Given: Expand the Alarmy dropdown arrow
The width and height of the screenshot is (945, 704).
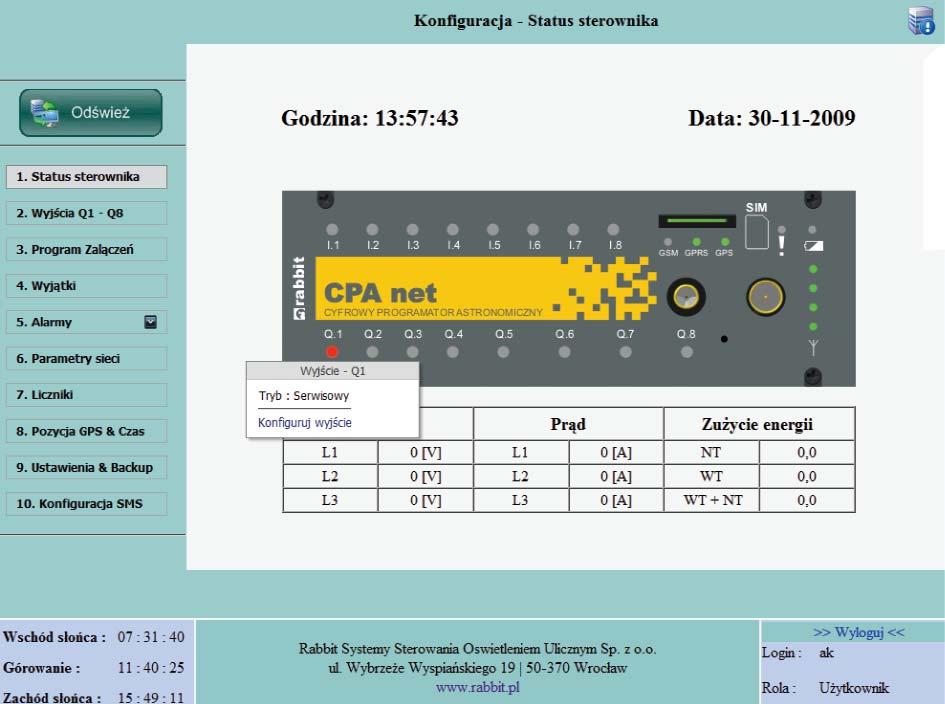Looking at the screenshot, I should (151, 322).
